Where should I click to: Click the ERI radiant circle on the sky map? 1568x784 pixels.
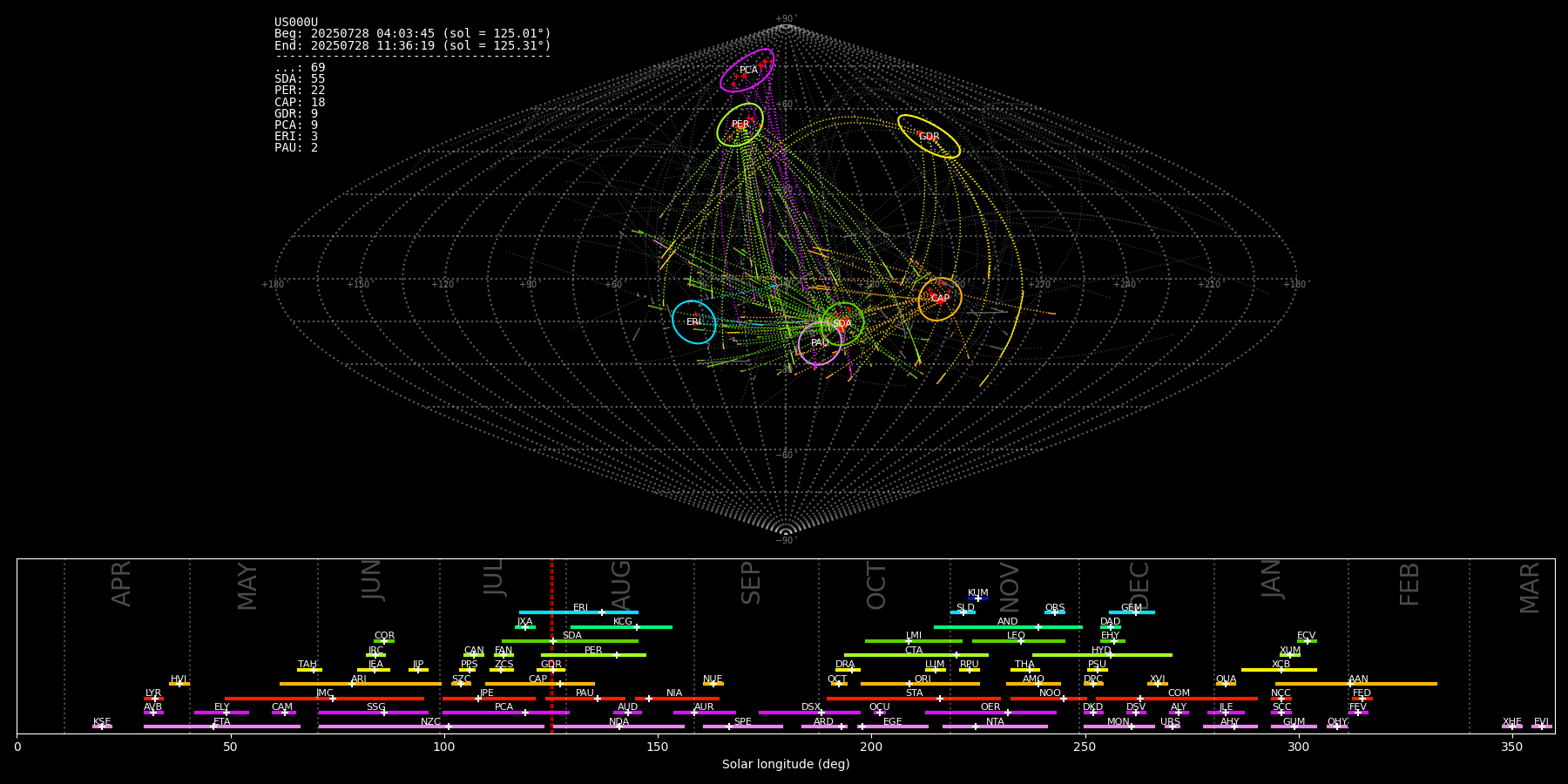click(694, 322)
